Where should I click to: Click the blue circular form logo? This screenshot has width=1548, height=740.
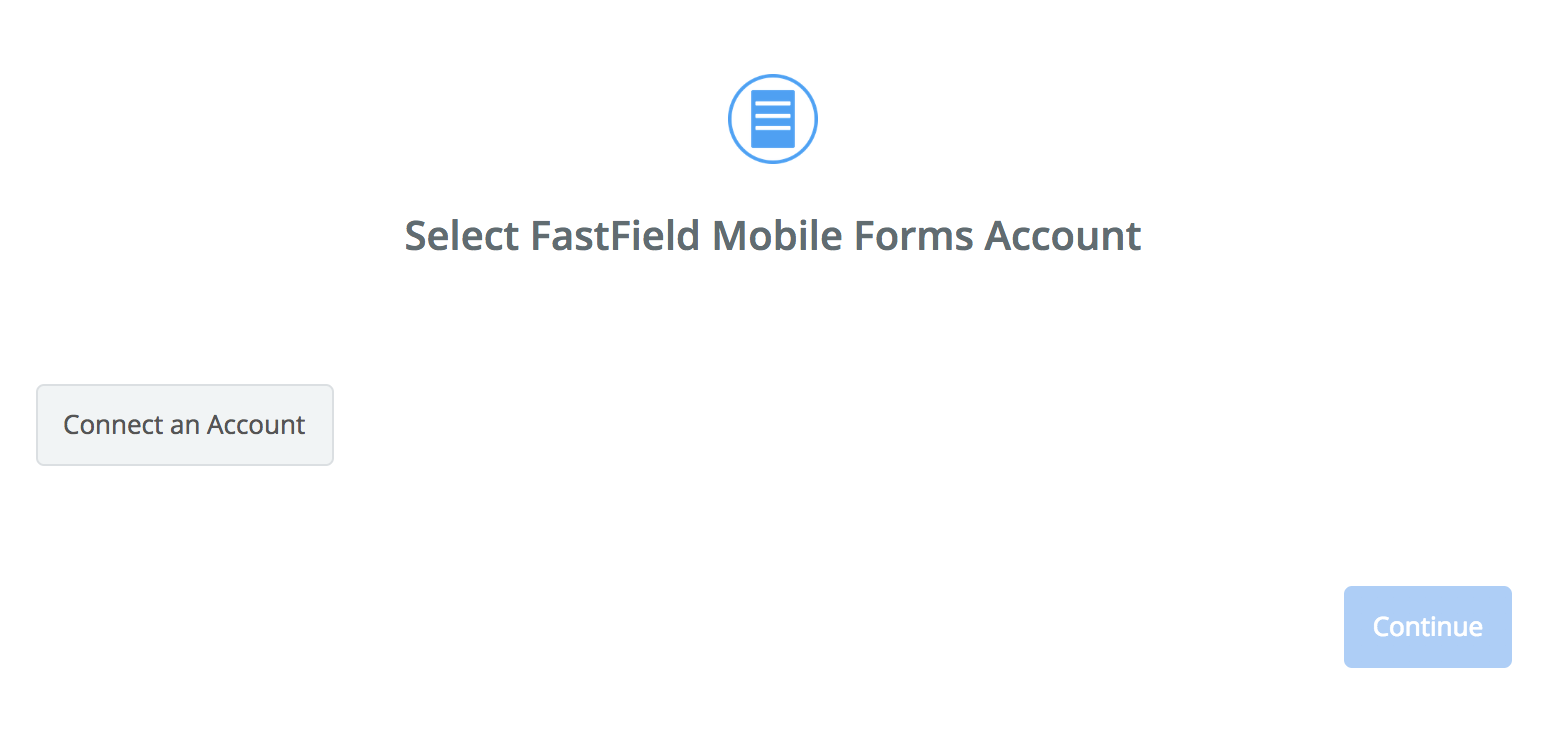click(x=773, y=119)
